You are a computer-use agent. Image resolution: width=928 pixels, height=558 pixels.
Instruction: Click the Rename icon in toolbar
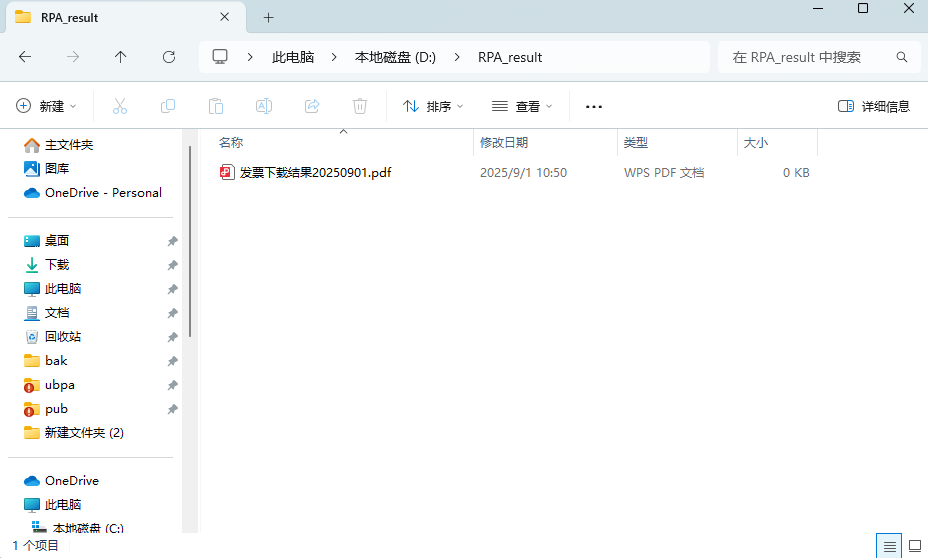[264, 106]
